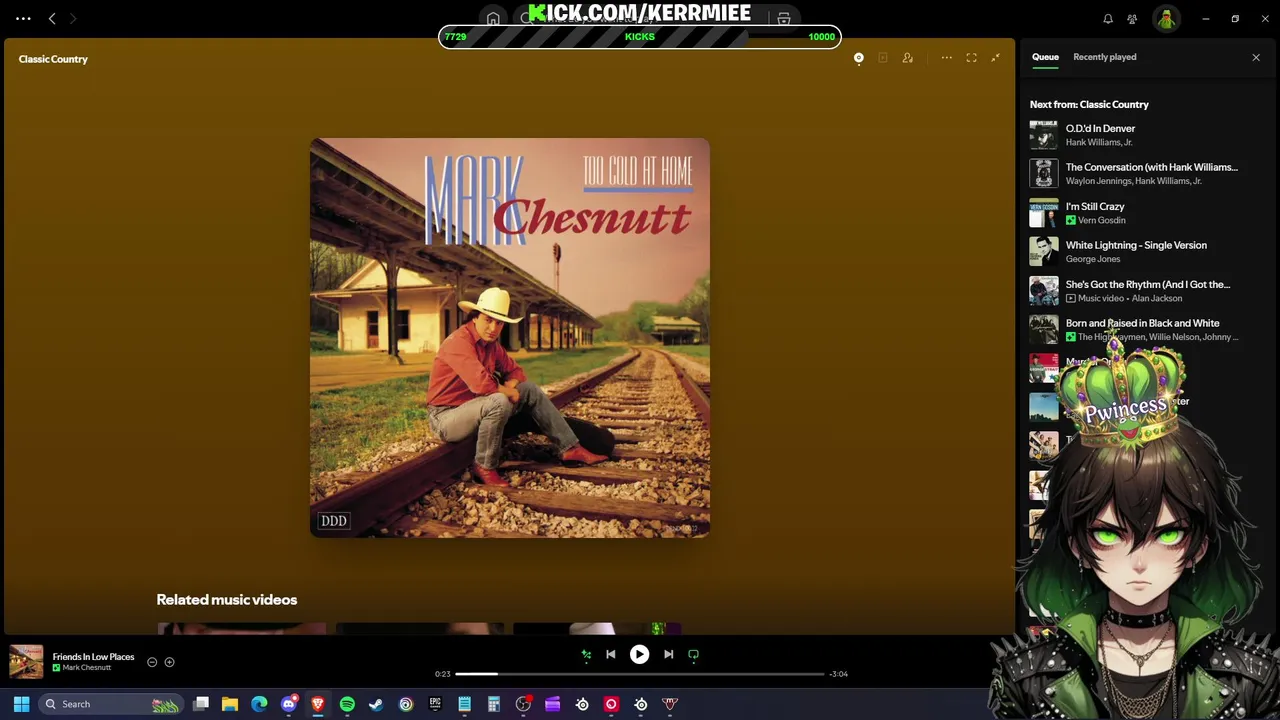Seek in the song progress bar
Screen dimensions: 1280x720
640,674
